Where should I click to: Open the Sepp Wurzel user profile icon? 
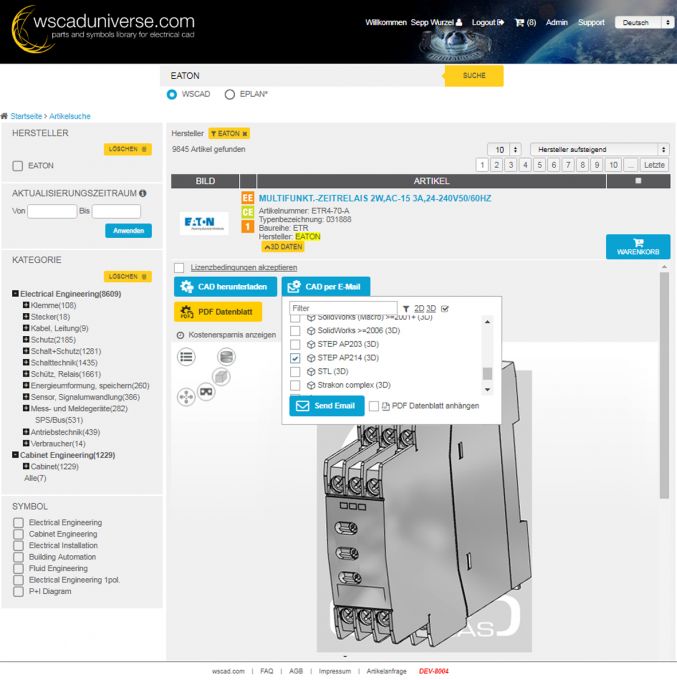[x=459, y=22]
